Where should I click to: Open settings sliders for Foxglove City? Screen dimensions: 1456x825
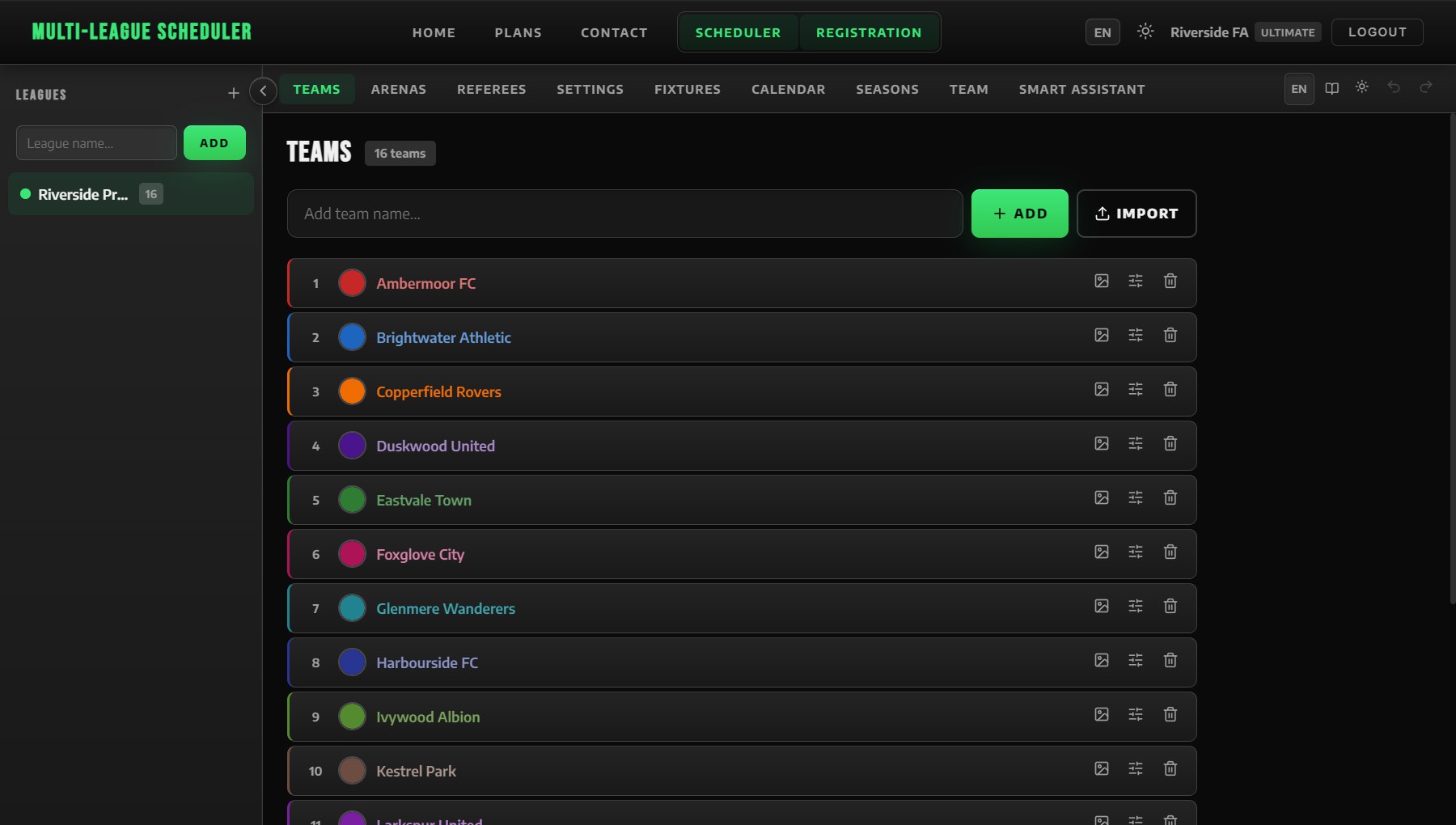coord(1136,552)
